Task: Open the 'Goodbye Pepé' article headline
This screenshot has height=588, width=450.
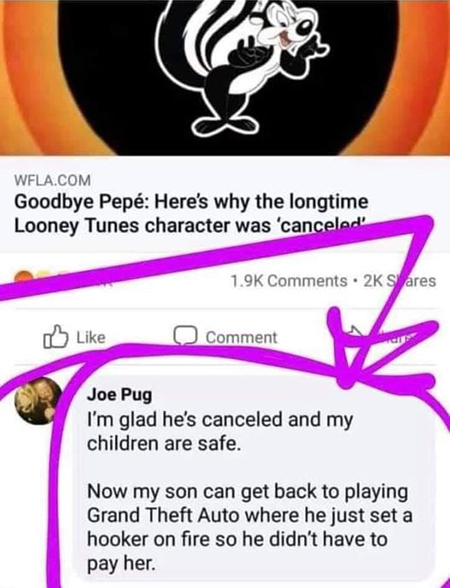Action: (x=191, y=214)
